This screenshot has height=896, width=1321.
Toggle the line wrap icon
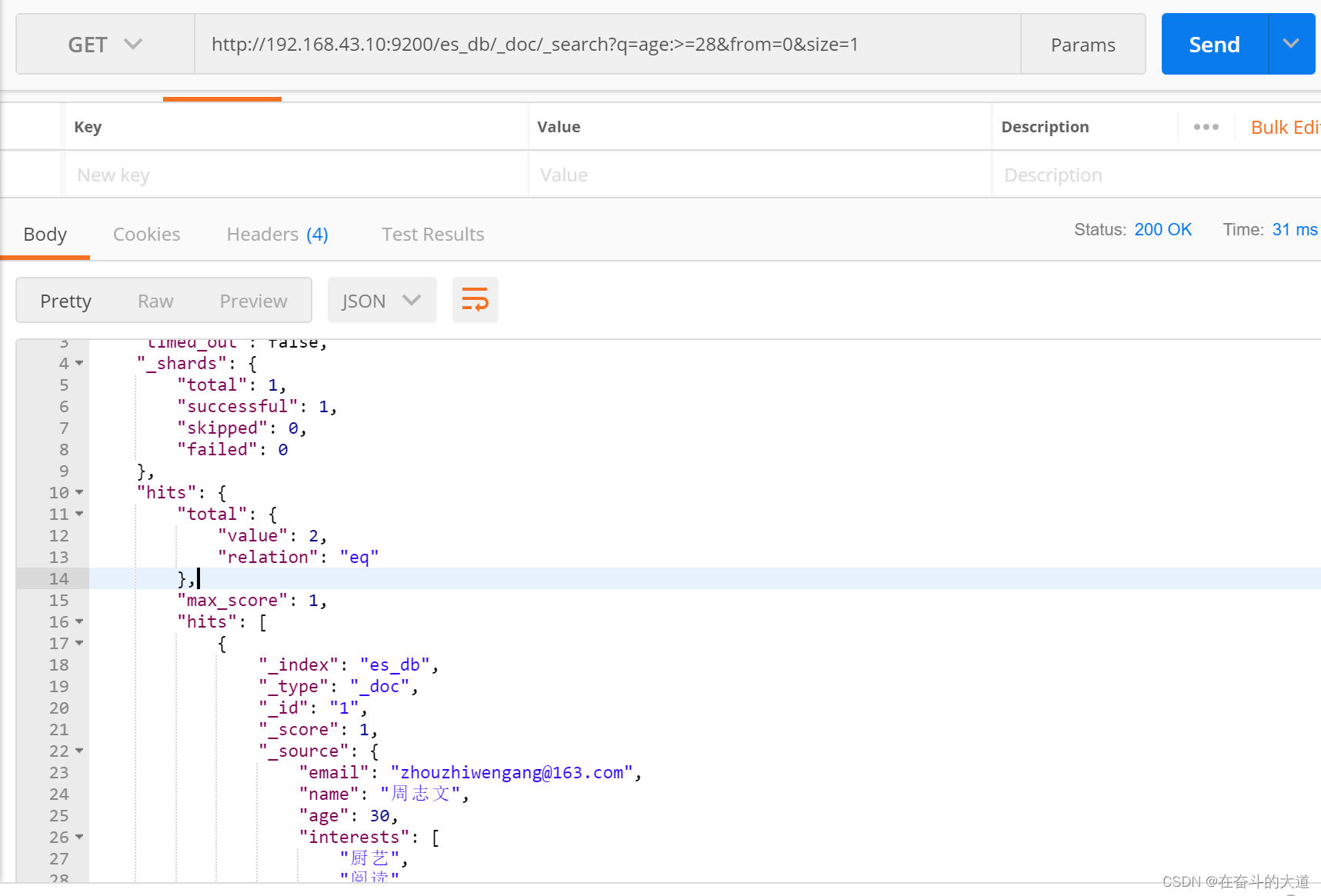(475, 300)
